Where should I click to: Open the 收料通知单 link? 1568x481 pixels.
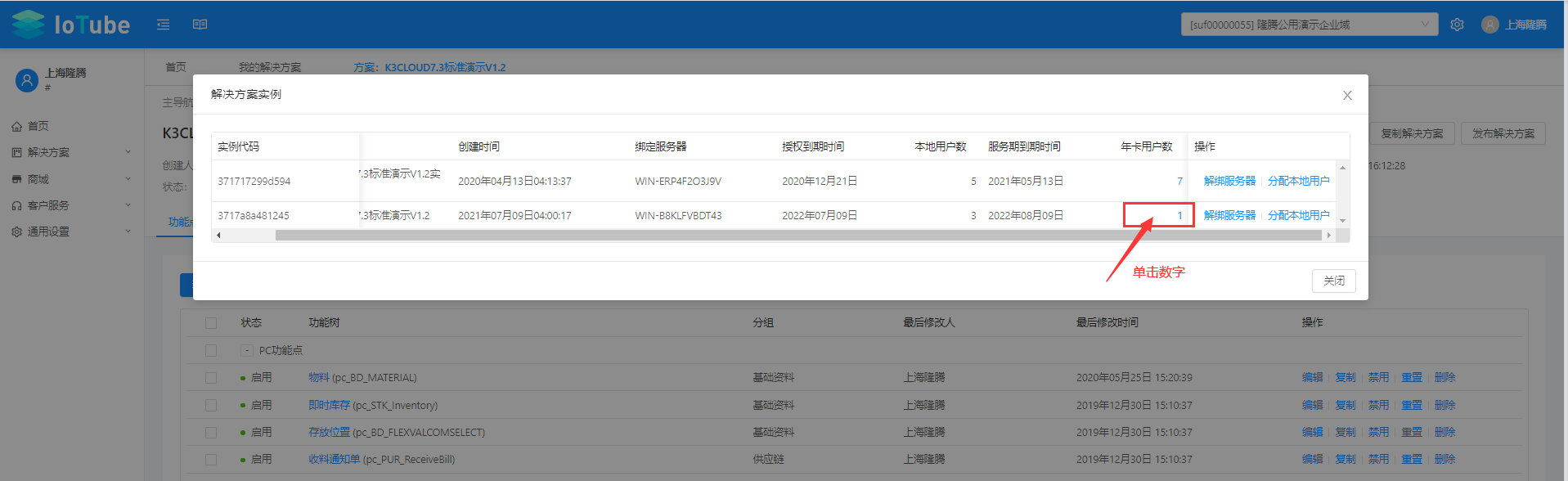click(334, 460)
